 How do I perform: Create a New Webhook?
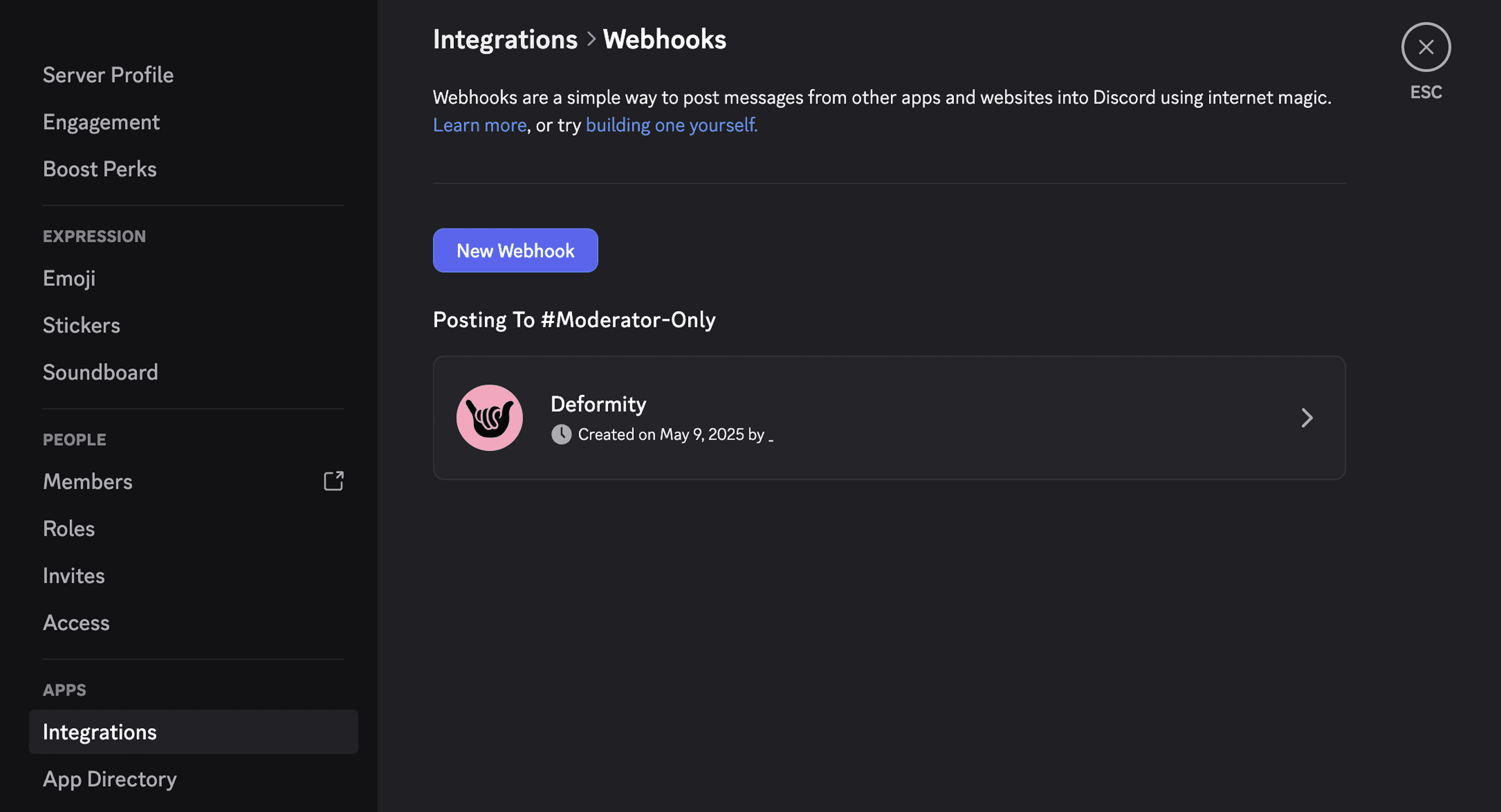coord(515,250)
